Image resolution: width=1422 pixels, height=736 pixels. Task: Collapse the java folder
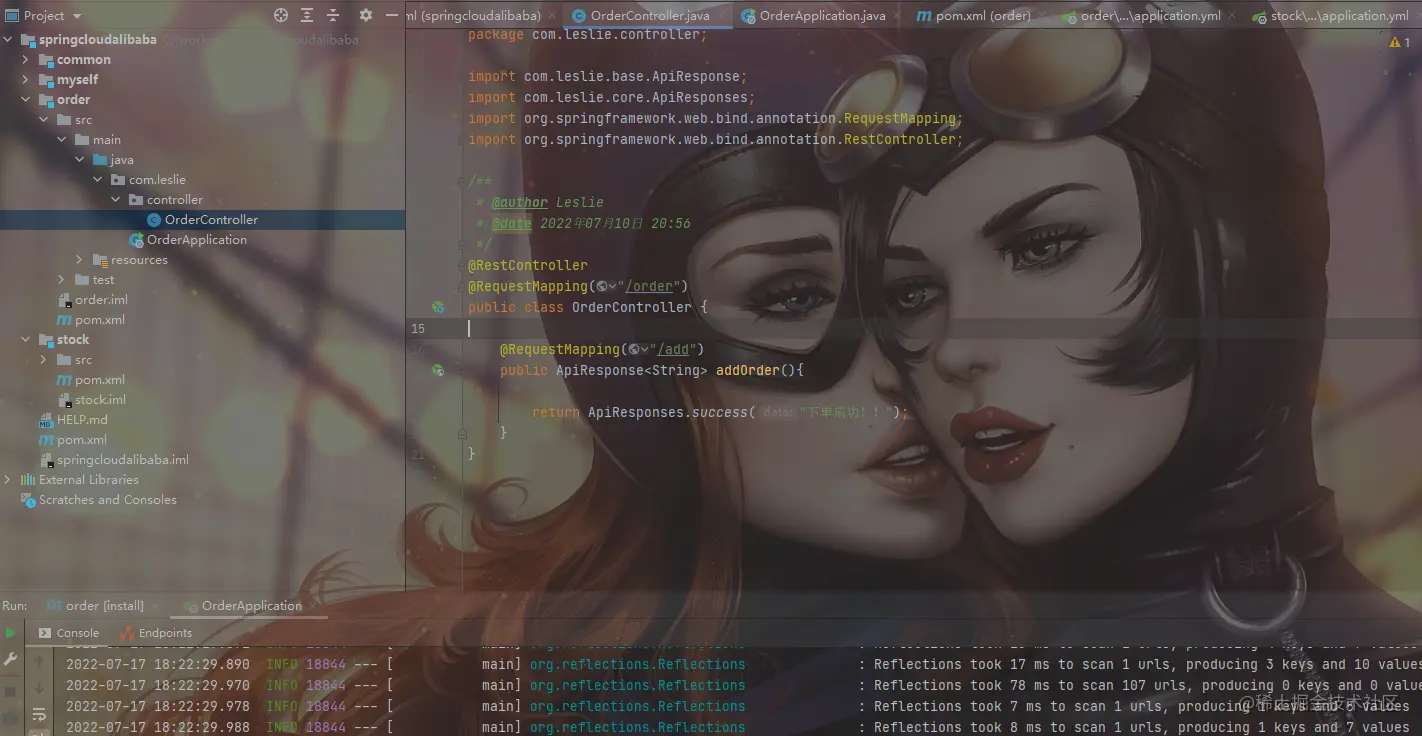point(80,160)
